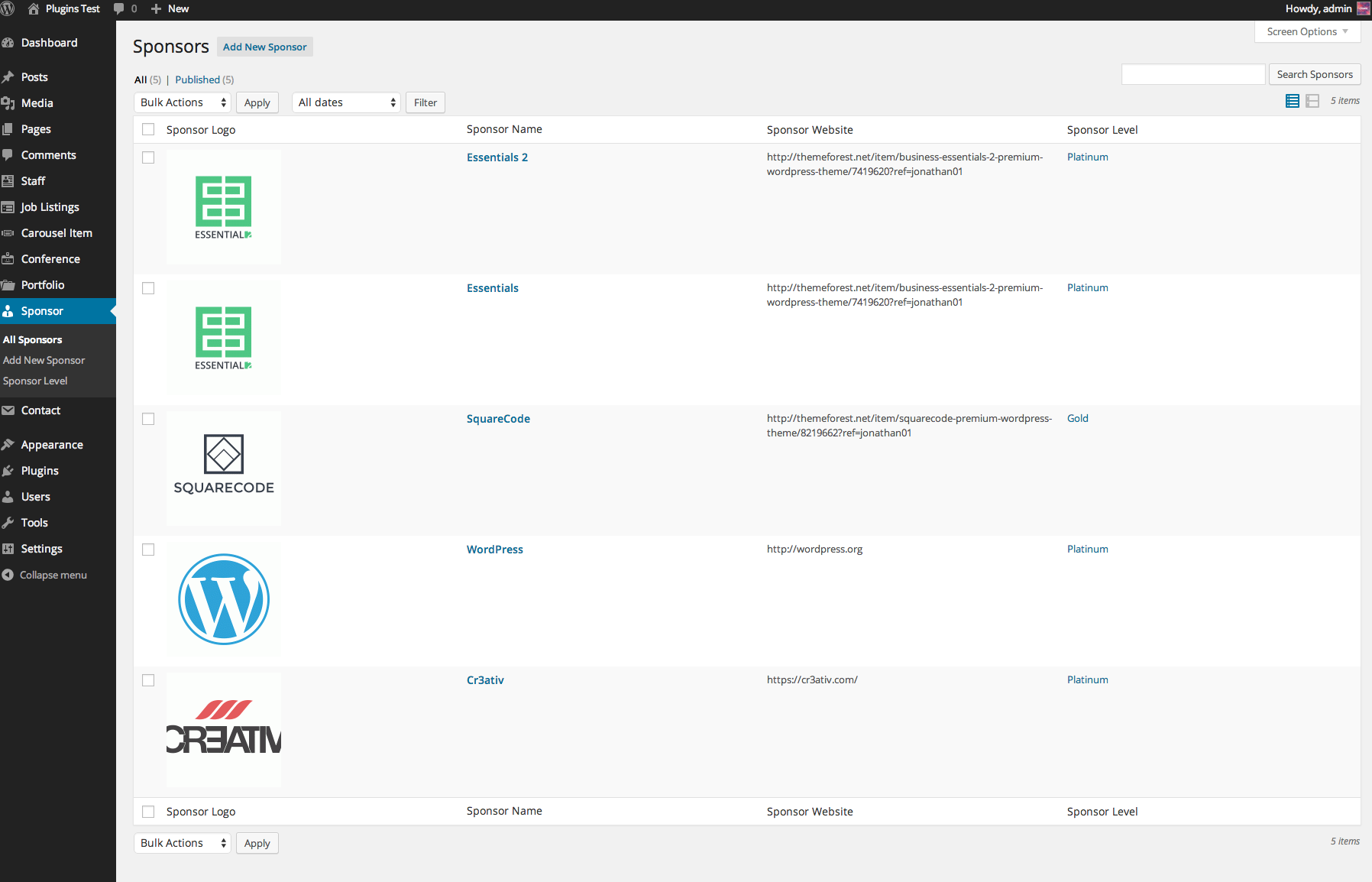1372x882 pixels.
Task: Expand Screen Options panel
Action: [x=1307, y=31]
